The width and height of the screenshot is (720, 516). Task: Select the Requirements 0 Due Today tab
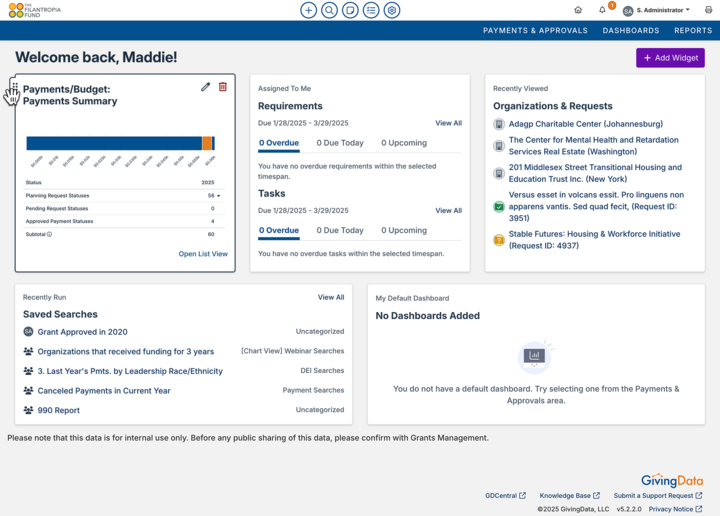point(340,143)
